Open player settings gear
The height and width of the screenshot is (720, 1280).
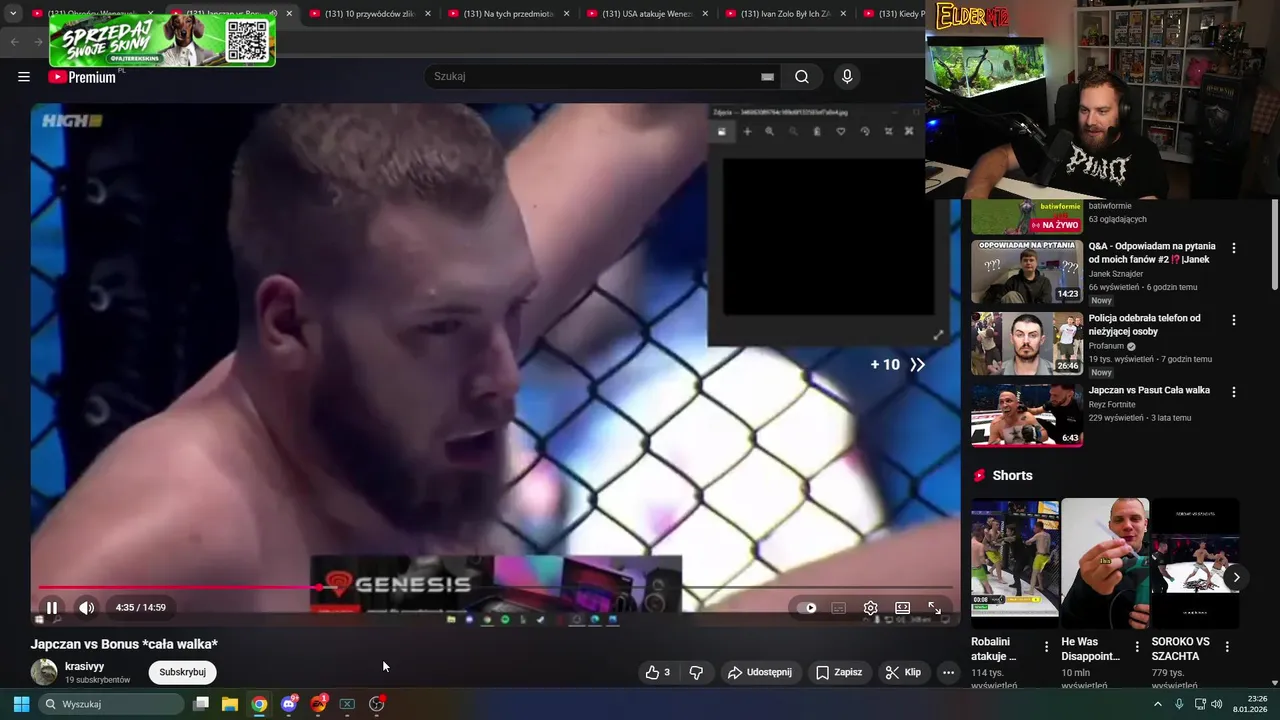click(870, 607)
